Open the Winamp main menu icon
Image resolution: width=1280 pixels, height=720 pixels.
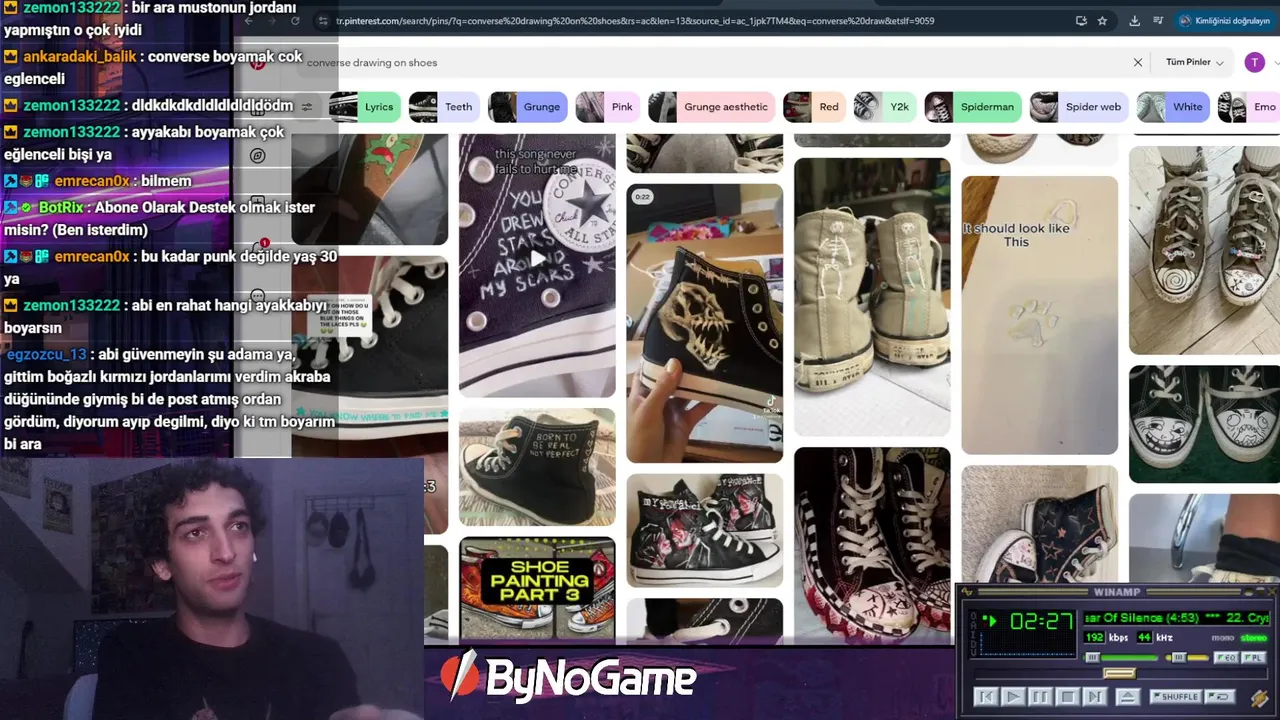968,592
